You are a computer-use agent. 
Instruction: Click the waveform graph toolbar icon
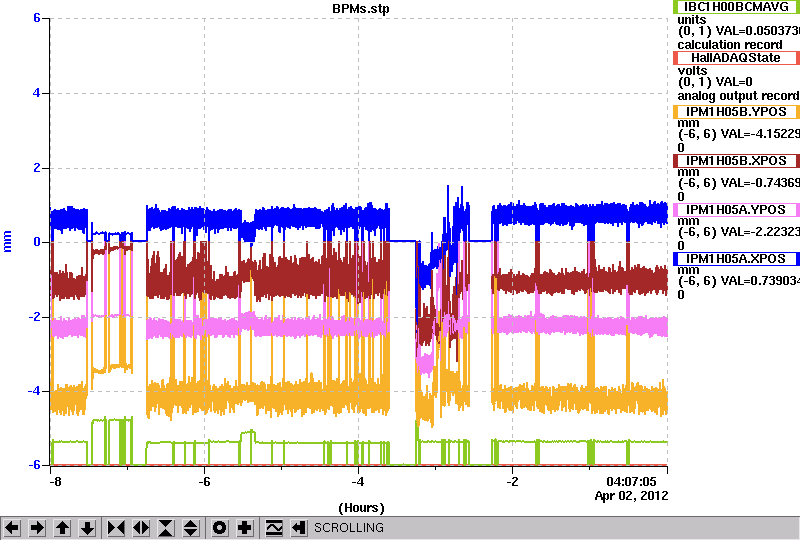(274, 528)
